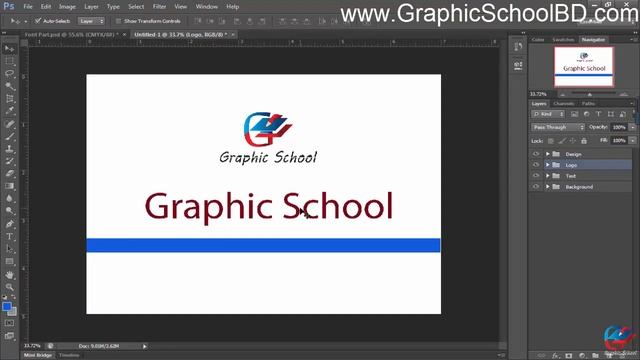Open the Kind filter dropdown
This screenshot has height=360, width=640.
[x=548, y=114]
